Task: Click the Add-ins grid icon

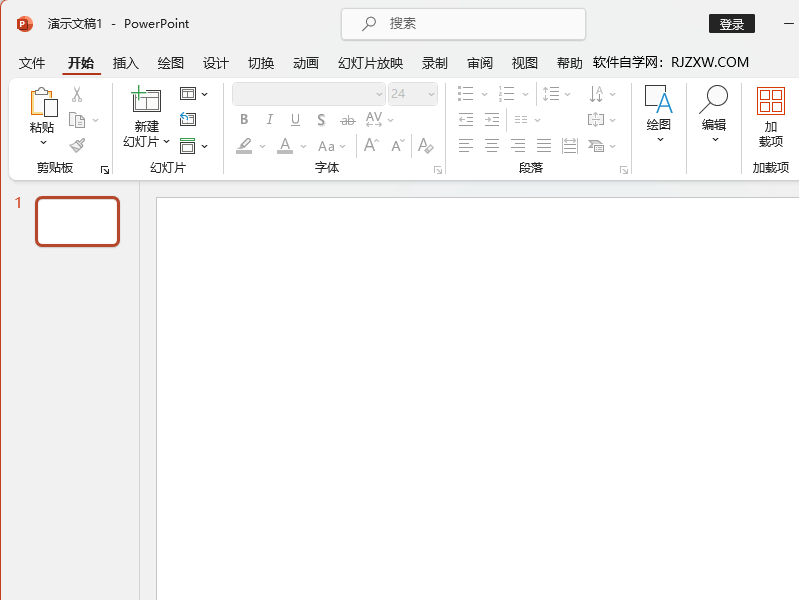Action: click(770, 100)
